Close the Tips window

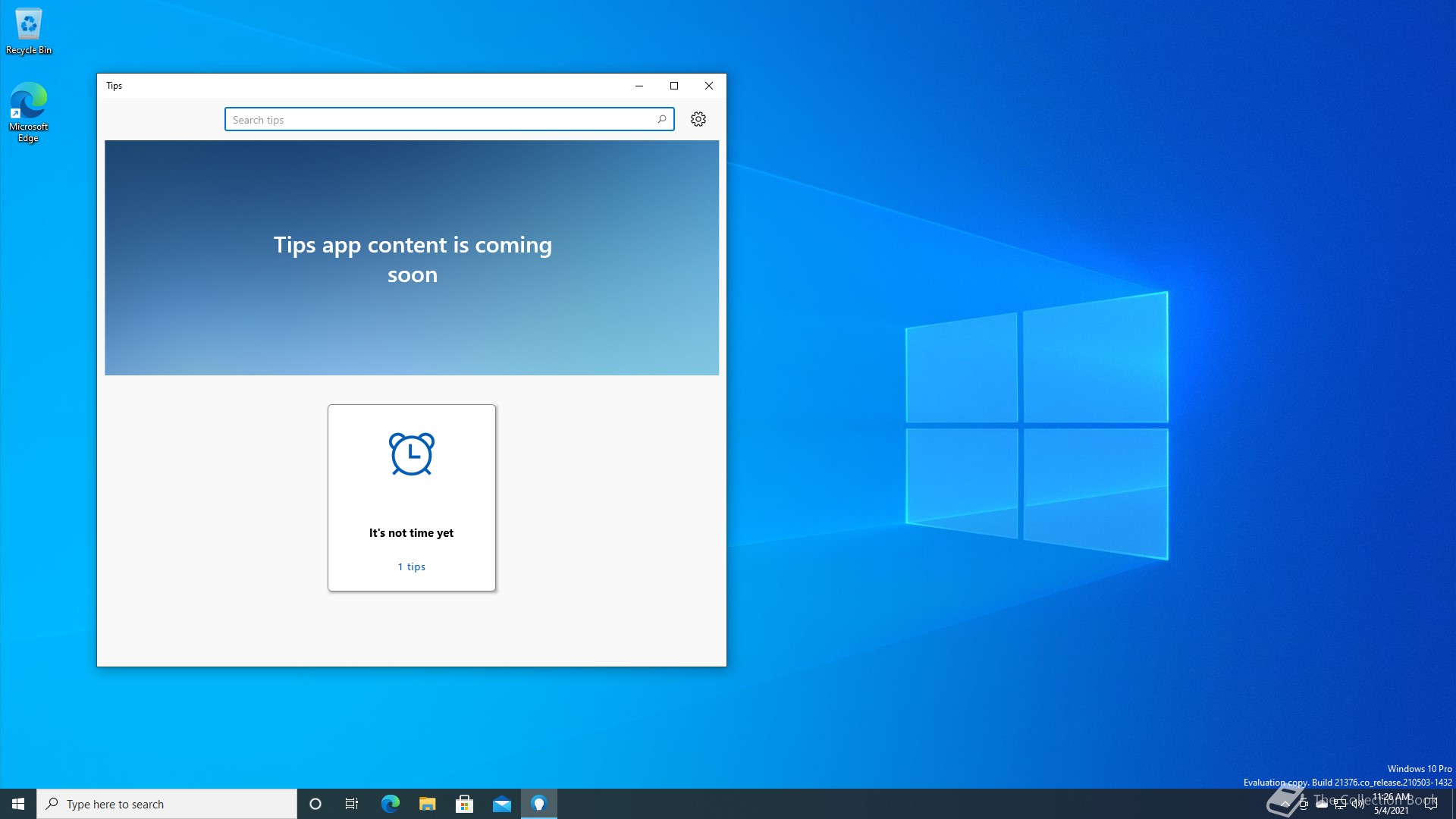[709, 86]
